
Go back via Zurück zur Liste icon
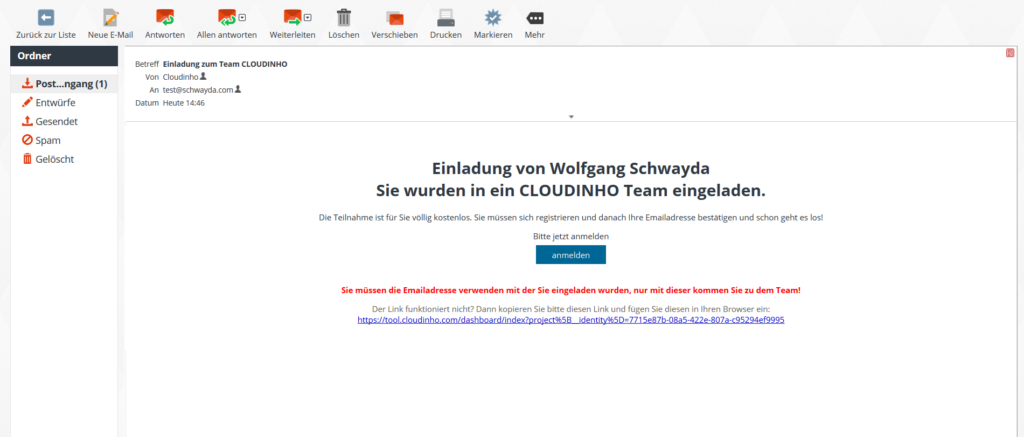tap(46, 18)
